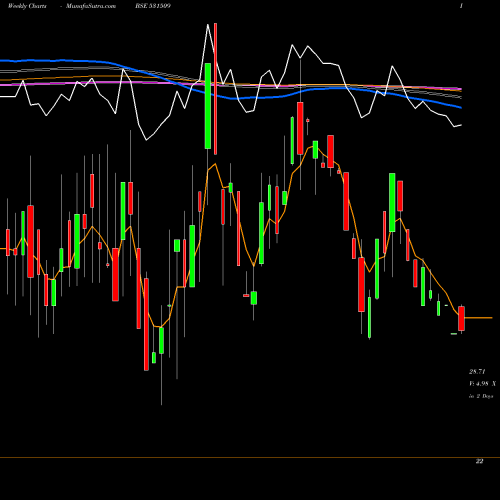
Task: Click the "22" axis price label
Action: [x=479, y=461]
